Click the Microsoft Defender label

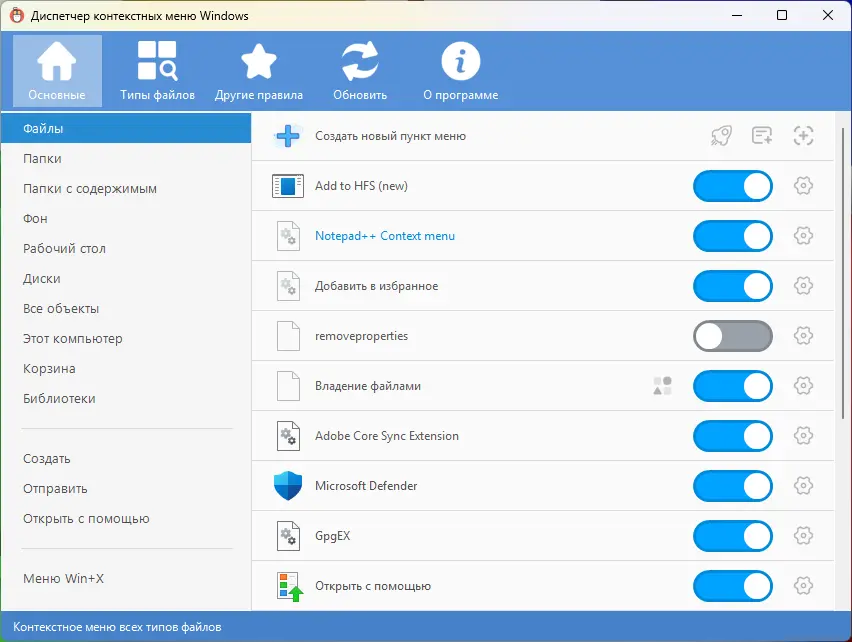click(x=366, y=486)
